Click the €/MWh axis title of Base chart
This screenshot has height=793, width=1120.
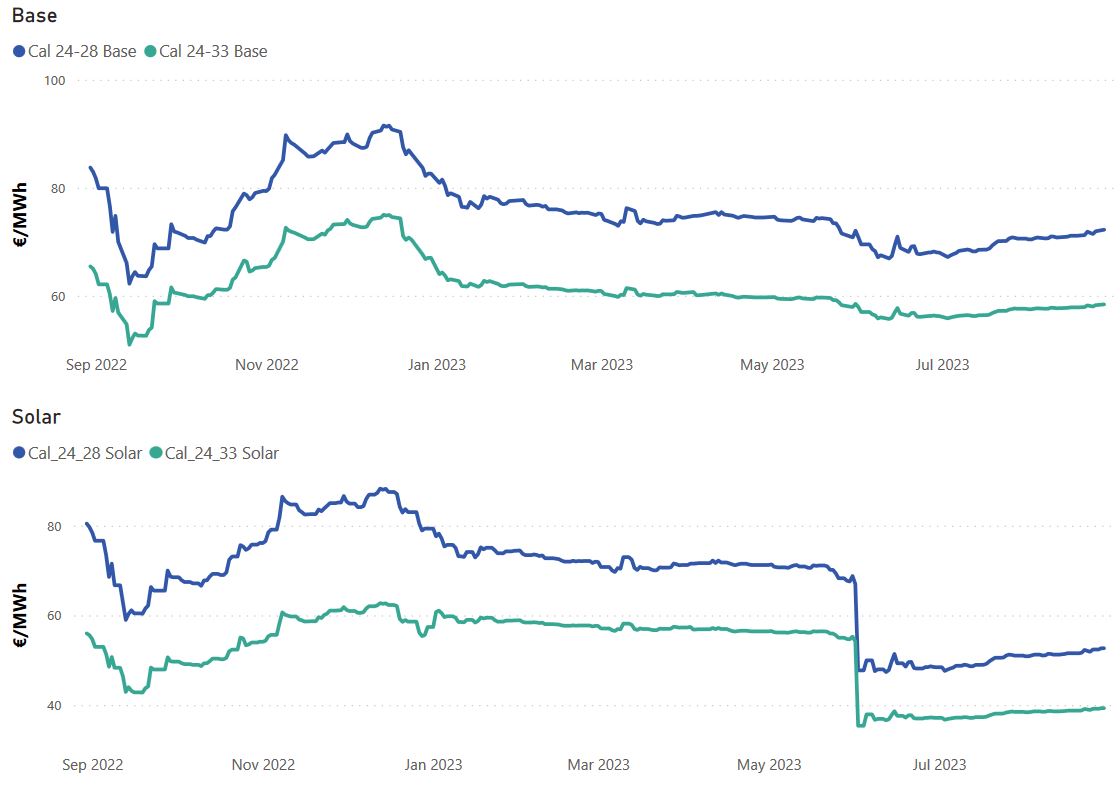click(20, 215)
